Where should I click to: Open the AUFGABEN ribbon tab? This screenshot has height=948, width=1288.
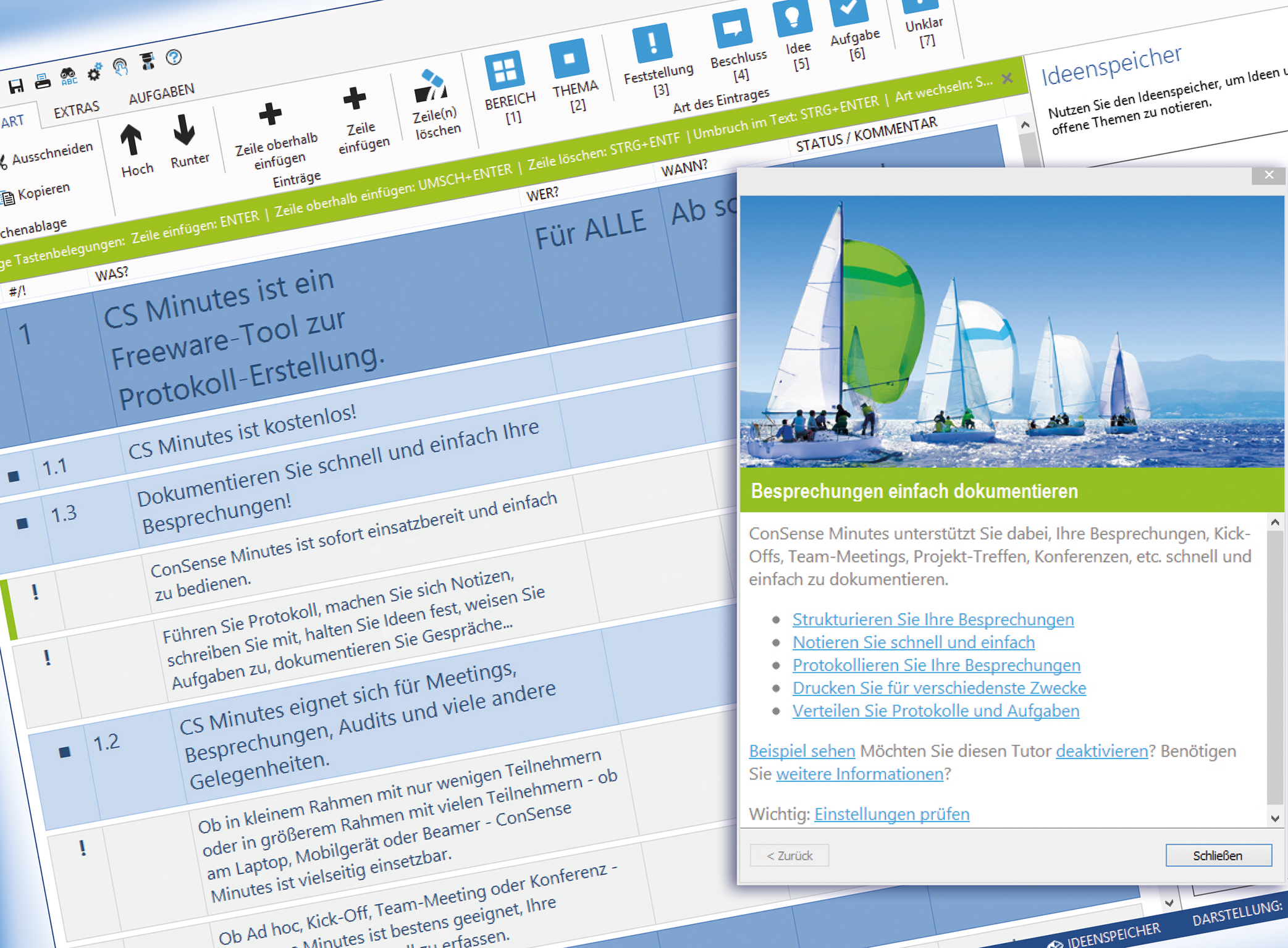coord(161,94)
